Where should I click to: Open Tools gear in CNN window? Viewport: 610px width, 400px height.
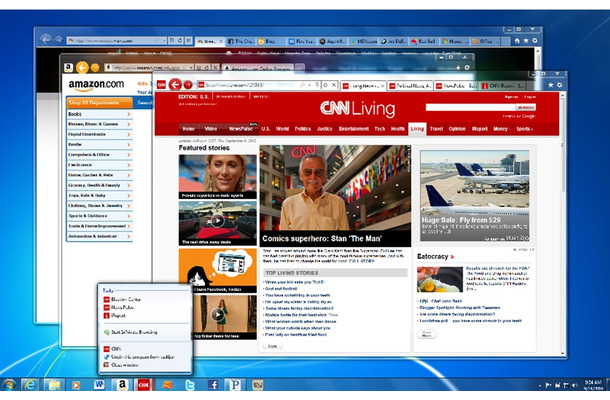[x=559, y=84]
